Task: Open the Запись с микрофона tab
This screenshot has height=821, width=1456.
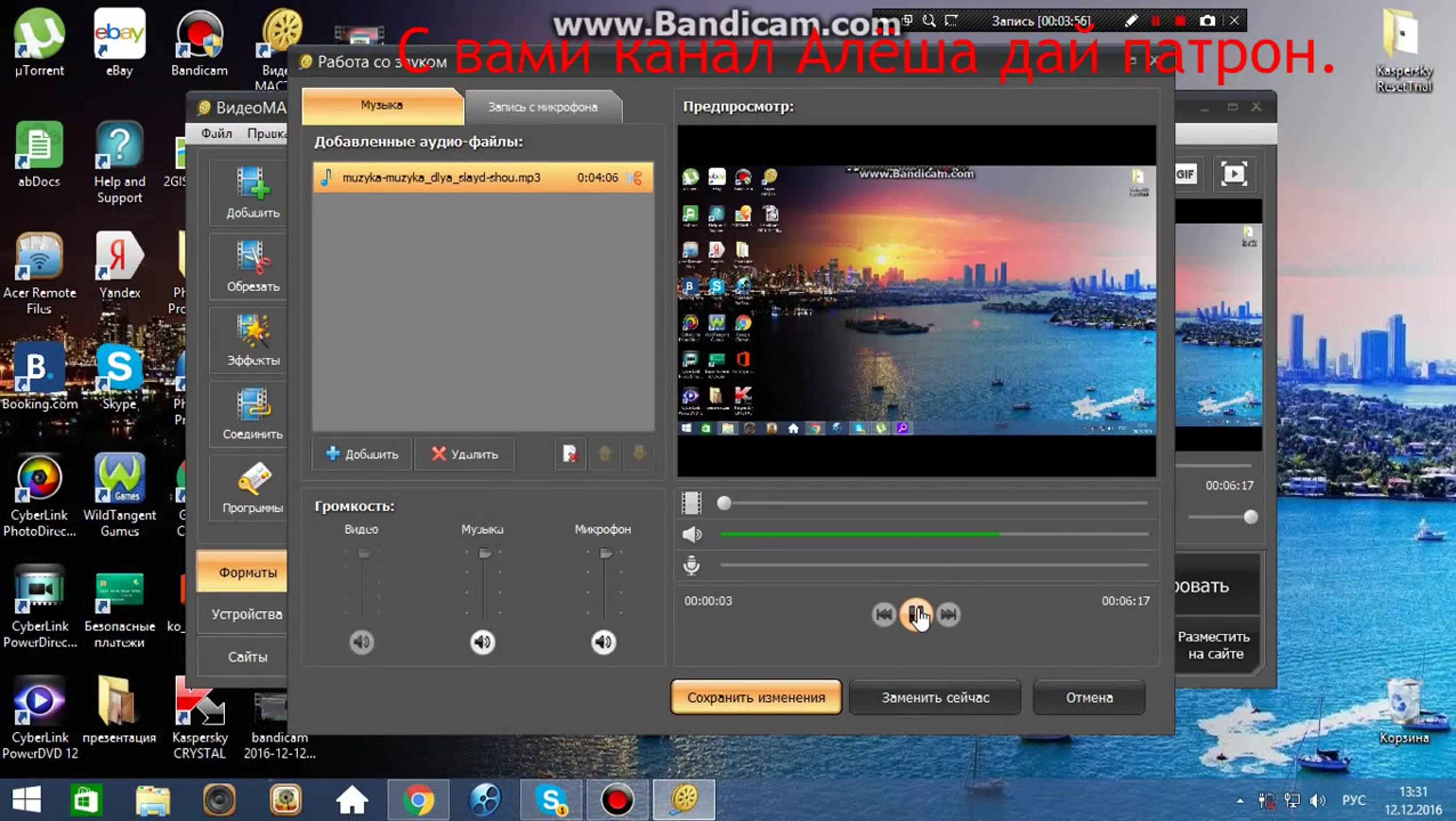Action: pyautogui.click(x=543, y=107)
